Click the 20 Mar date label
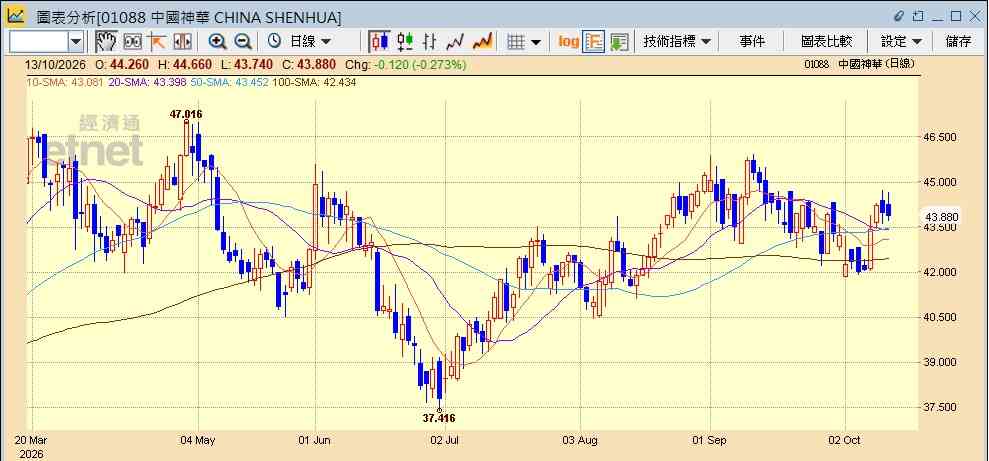Screen dimensions: 989x461 pyautogui.click(x=30, y=440)
